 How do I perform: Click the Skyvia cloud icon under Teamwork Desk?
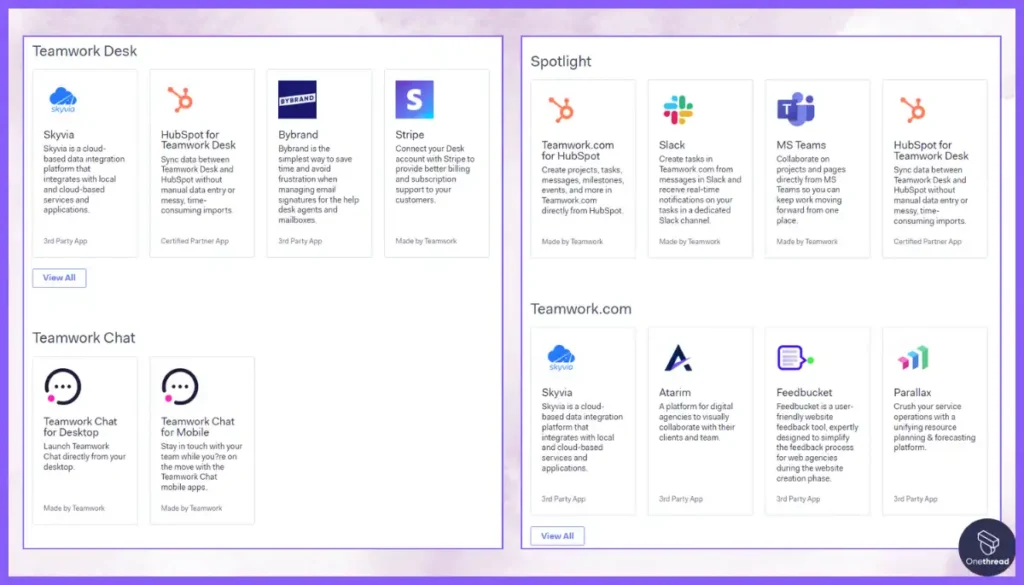[63, 100]
